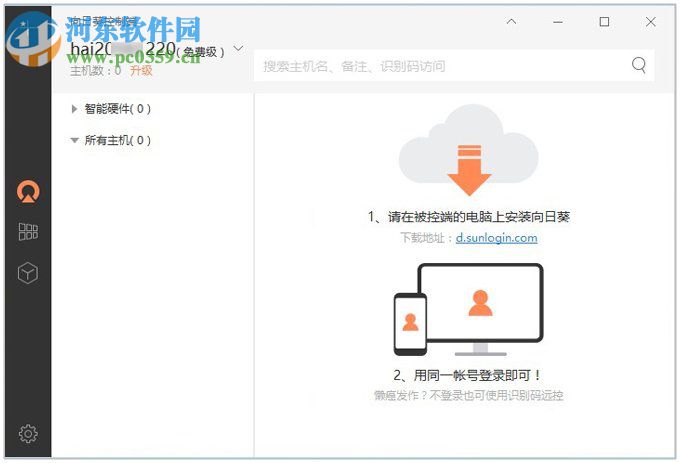
Task: Open the account dropdown chevron
Action: 238,48
